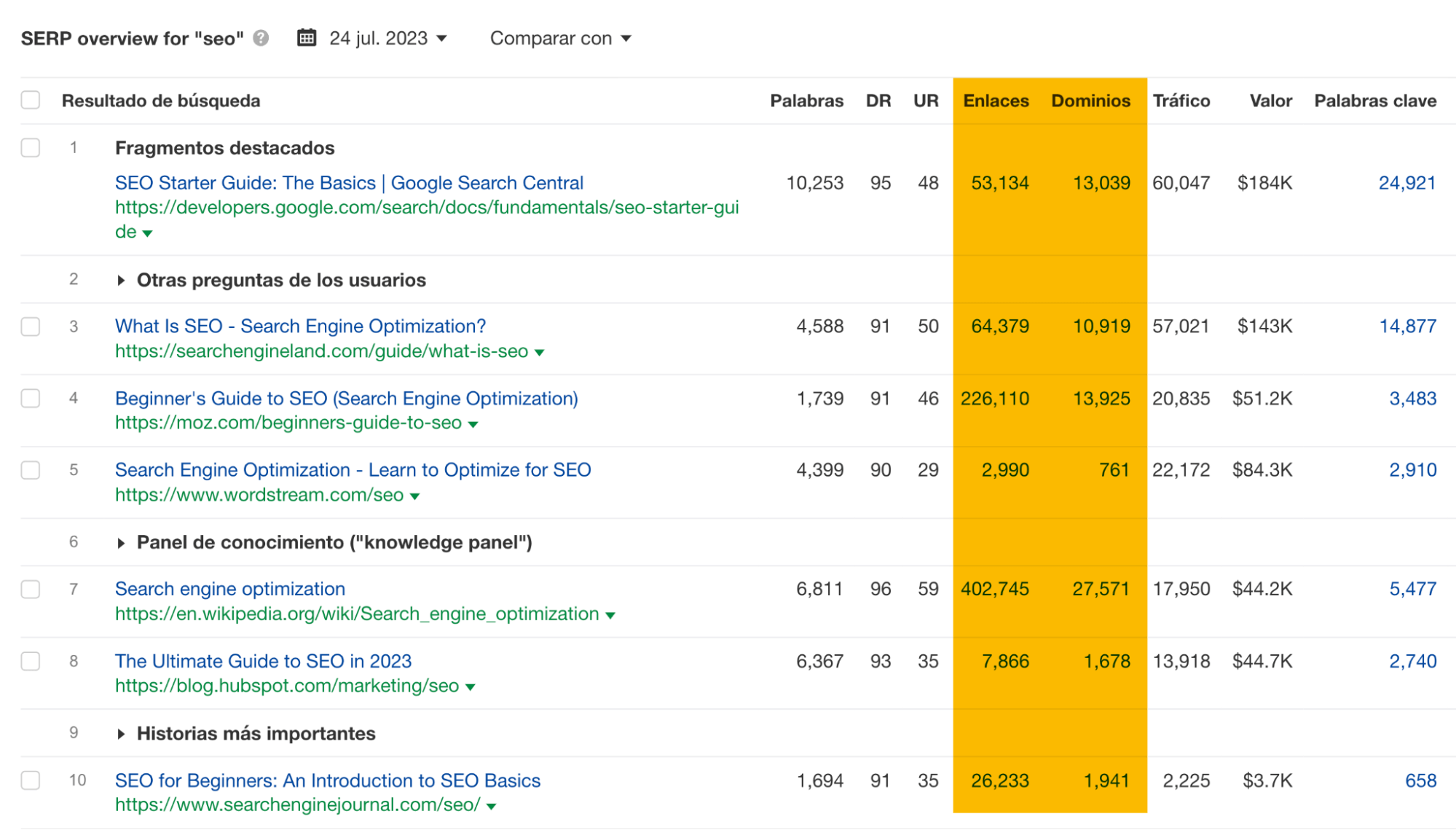
Task: Open the caret beside wordstream.com URL
Action: [x=414, y=495]
